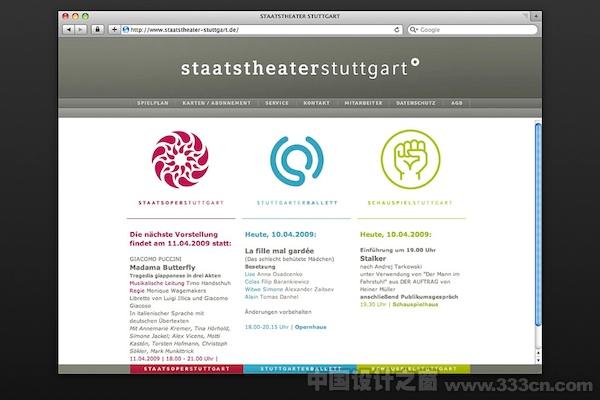The image size is (600, 400).
Task: Click the Besetzung heading
Action: (x=260, y=266)
